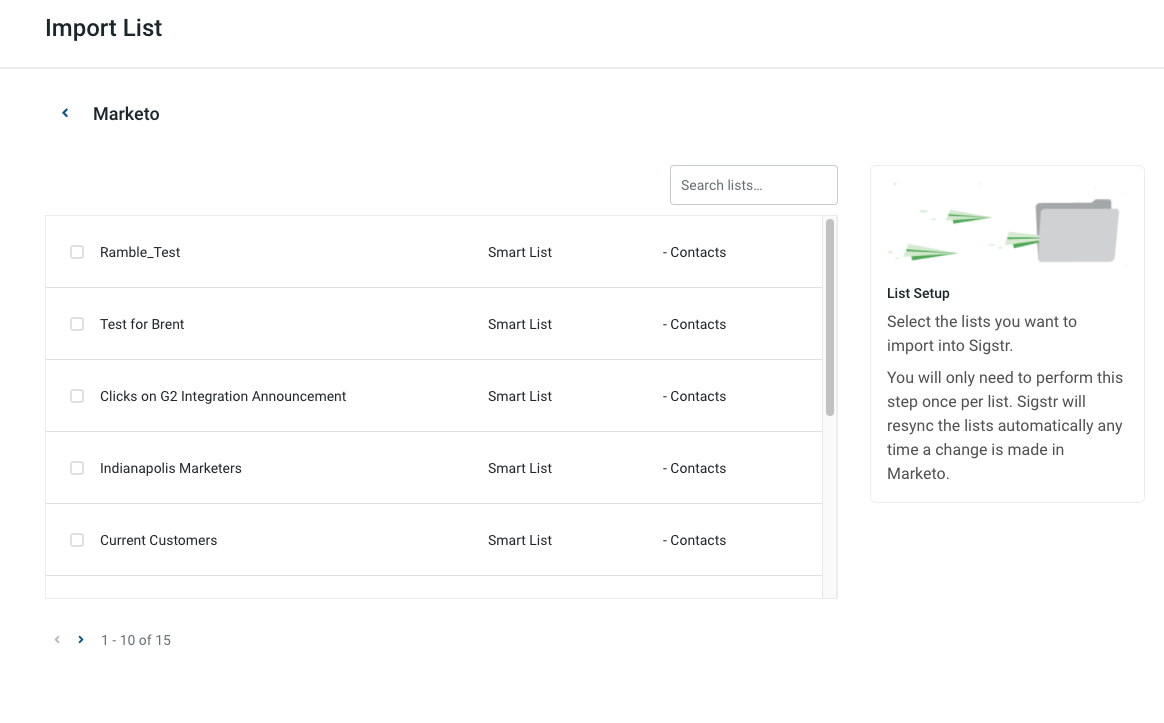Go back using the arrow beside Marketo
This screenshot has height=723, width=1164.
(x=65, y=113)
